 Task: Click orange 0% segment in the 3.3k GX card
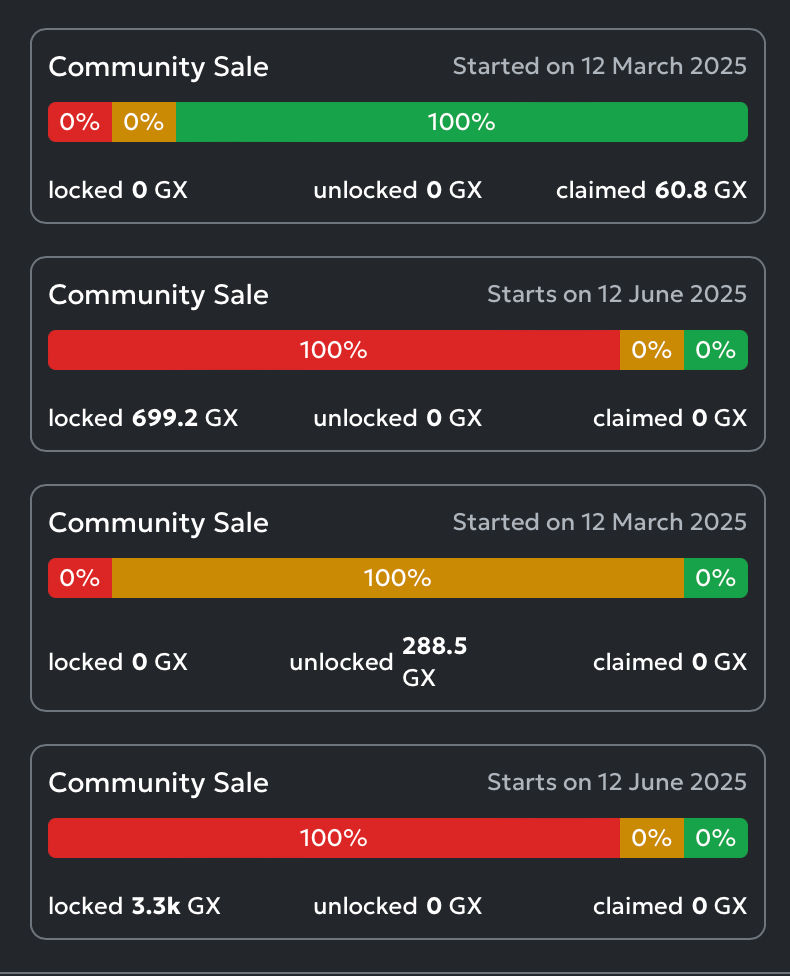click(652, 838)
